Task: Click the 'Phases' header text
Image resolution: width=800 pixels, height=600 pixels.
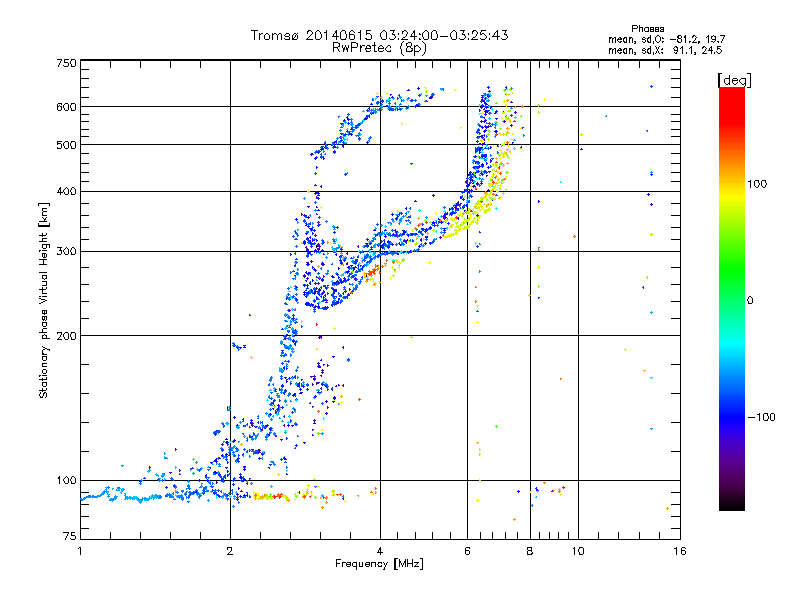Action: (x=647, y=29)
